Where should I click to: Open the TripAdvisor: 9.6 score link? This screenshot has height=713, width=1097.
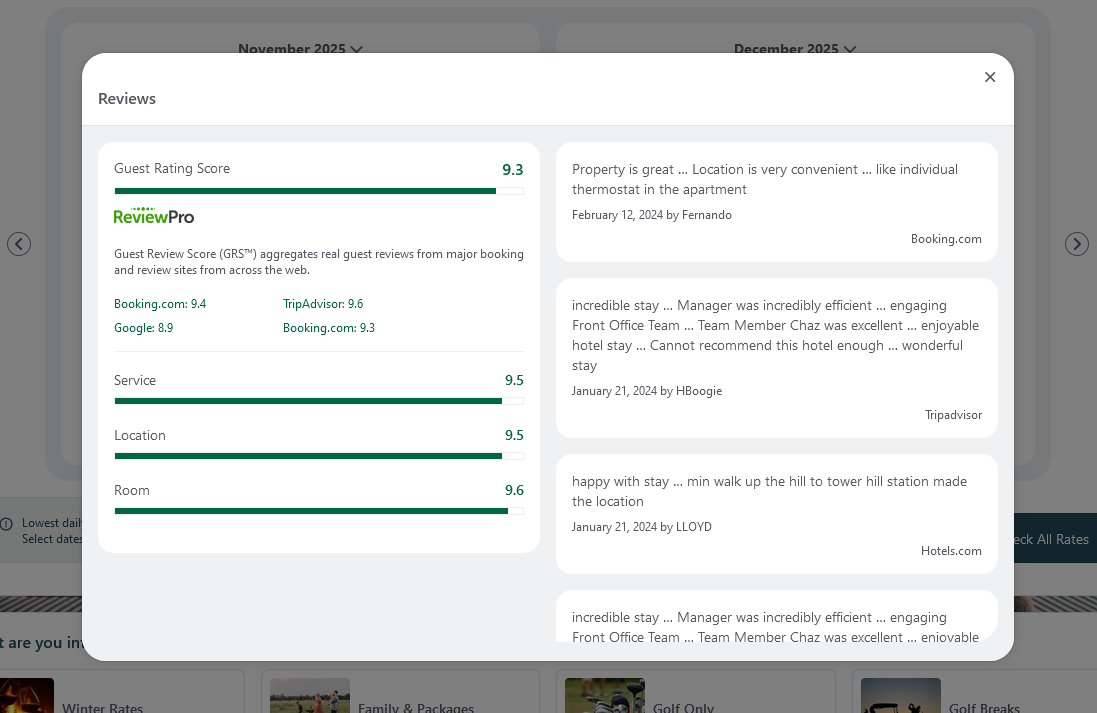tap(323, 304)
